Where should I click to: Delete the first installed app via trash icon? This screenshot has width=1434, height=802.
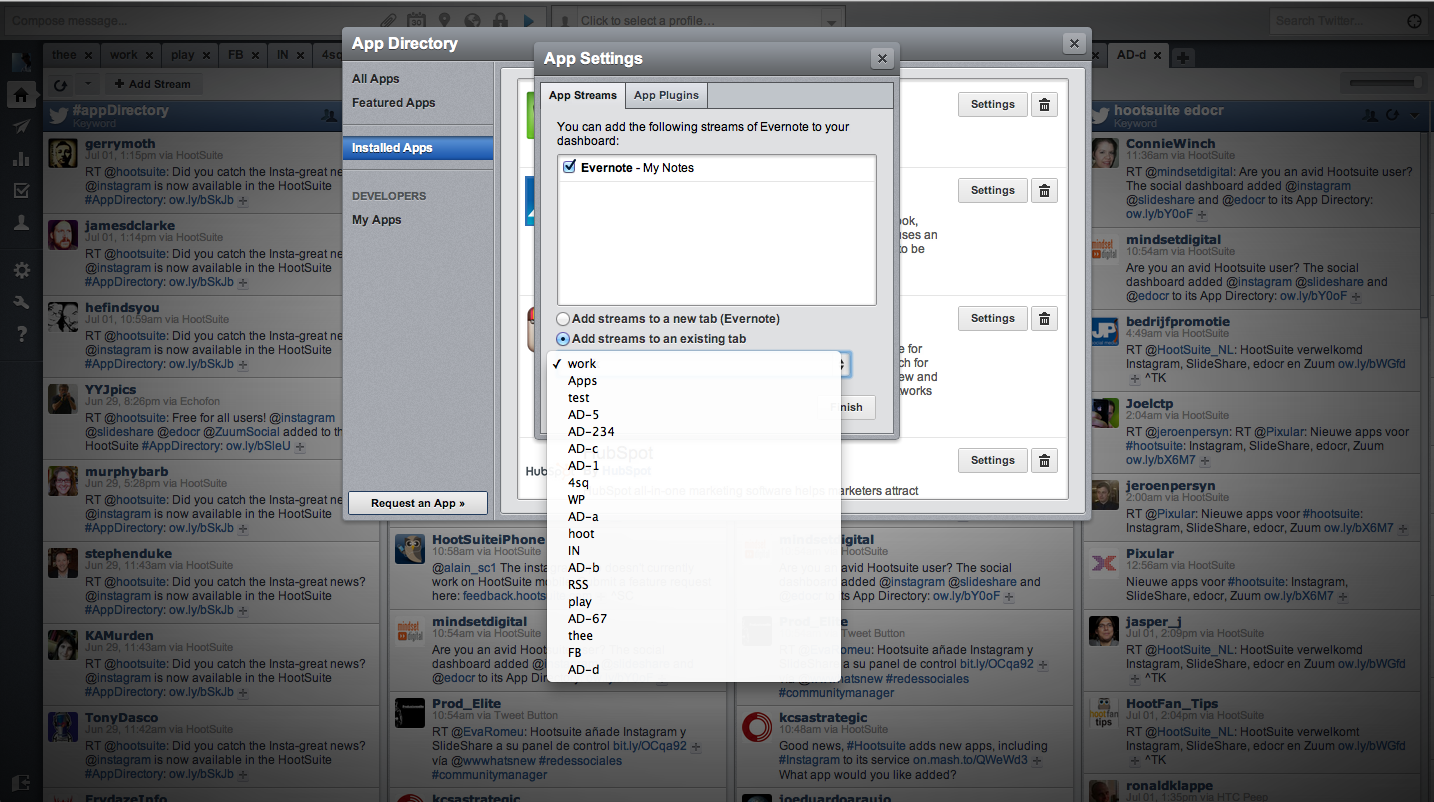click(1044, 104)
